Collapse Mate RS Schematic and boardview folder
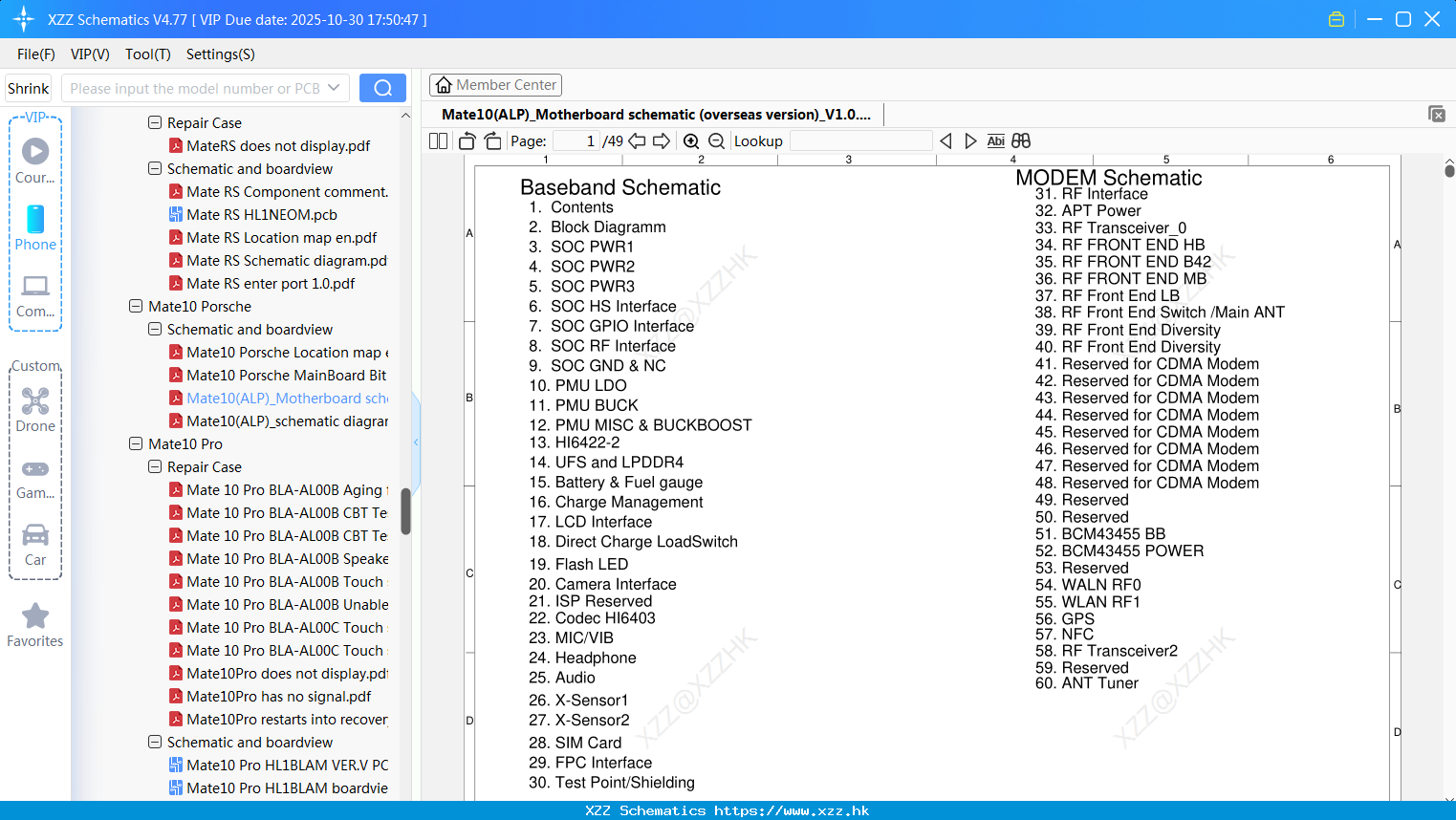The height and width of the screenshot is (820, 1456). [x=155, y=168]
